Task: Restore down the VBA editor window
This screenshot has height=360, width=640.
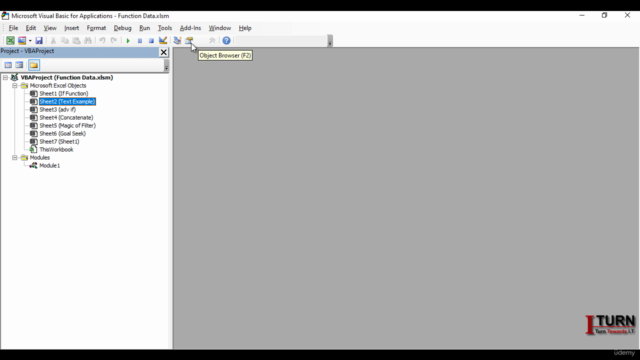Action: pos(604,16)
